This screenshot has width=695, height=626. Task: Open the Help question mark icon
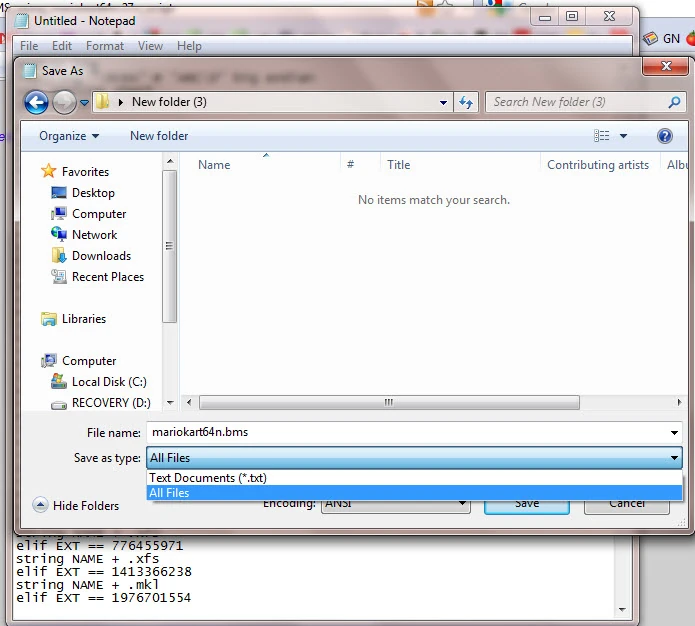tap(665, 136)
